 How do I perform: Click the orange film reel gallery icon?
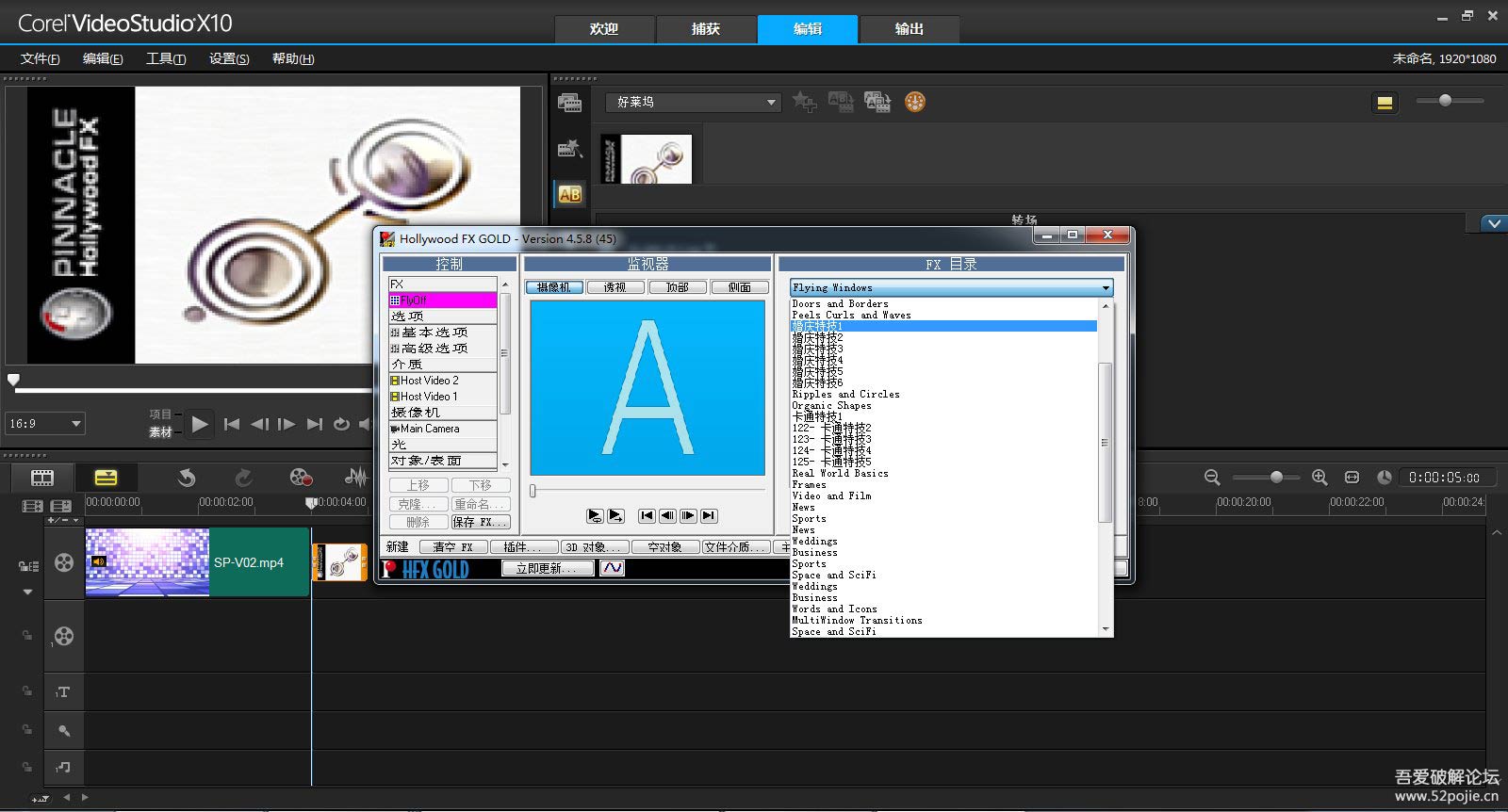coord(915,102)
